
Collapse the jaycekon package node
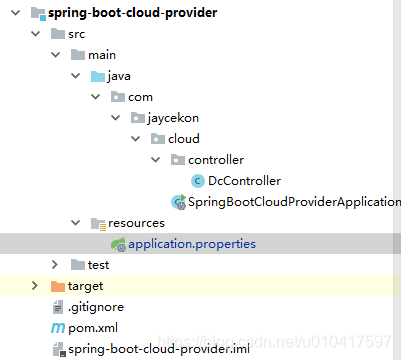pos(116,118)
